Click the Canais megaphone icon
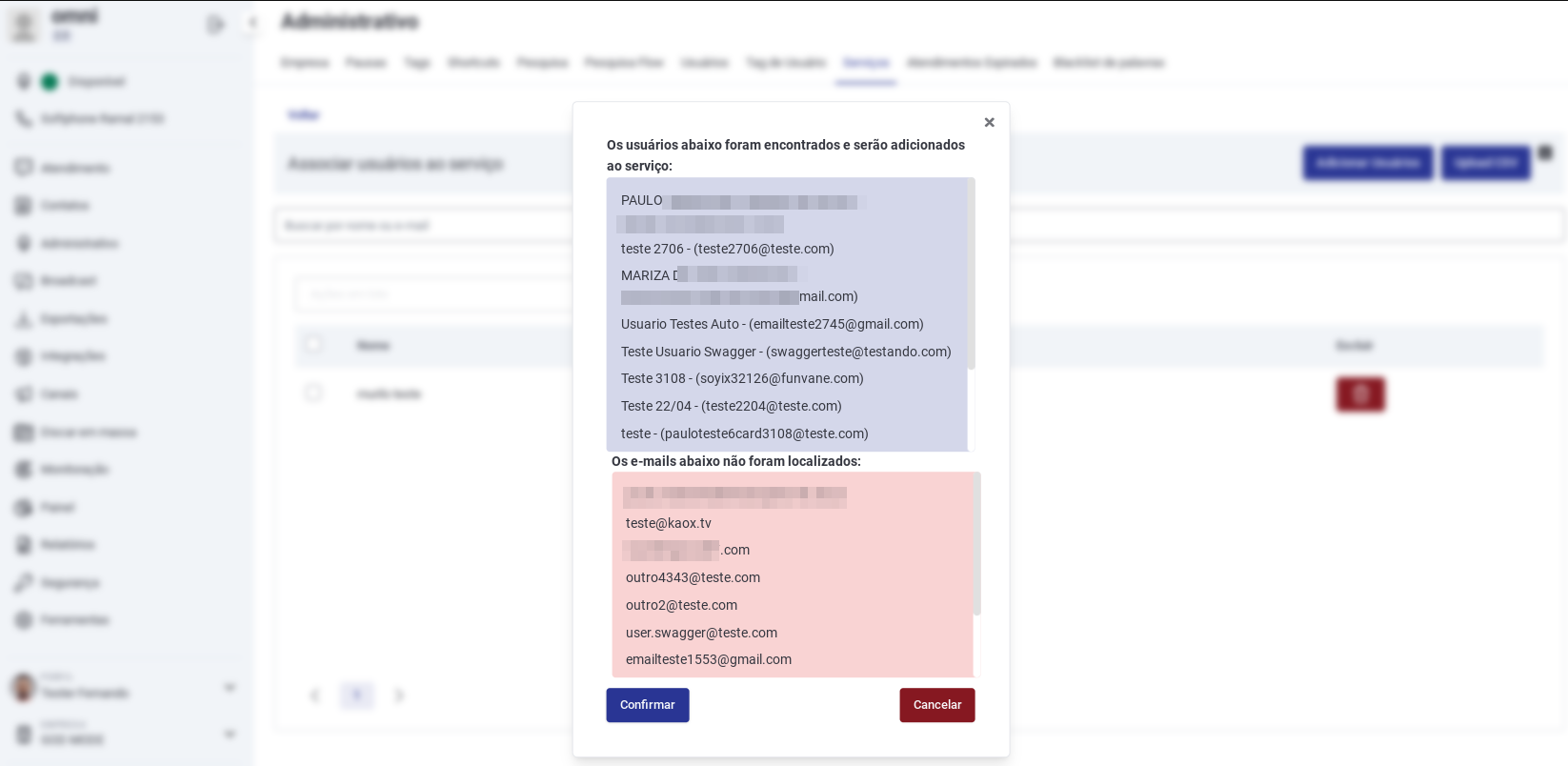The height and width of the screenshot is (766, 1568). (24, 394)
